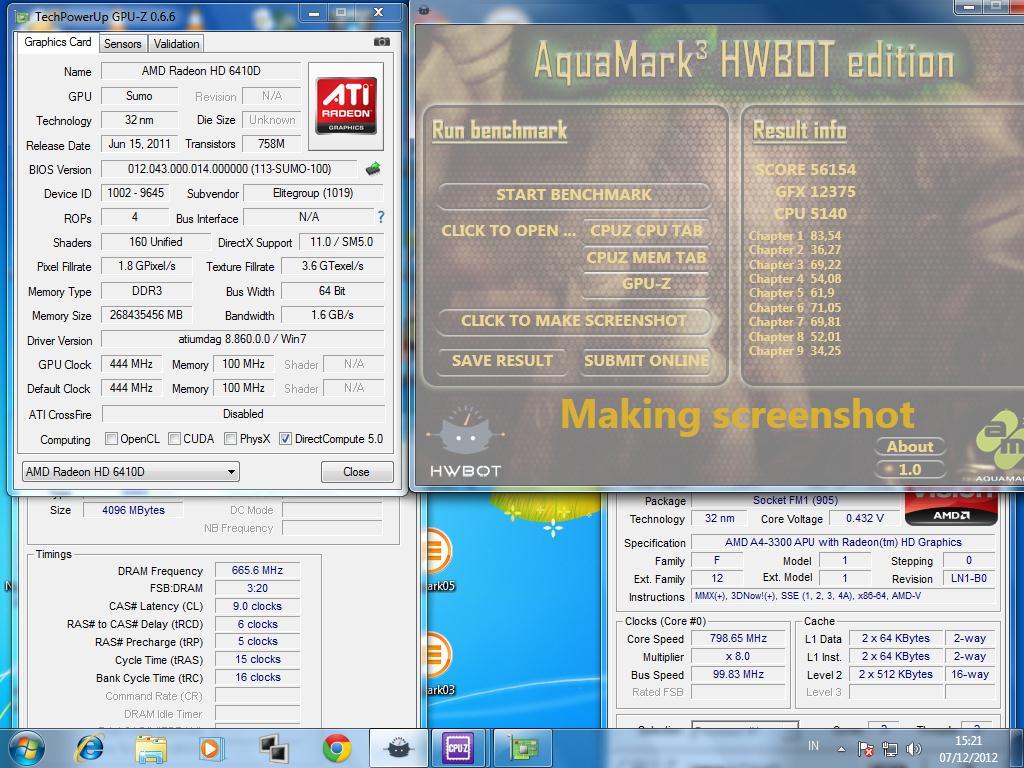Take a GPU-Z screenshot with camera icon

(381, 42)
